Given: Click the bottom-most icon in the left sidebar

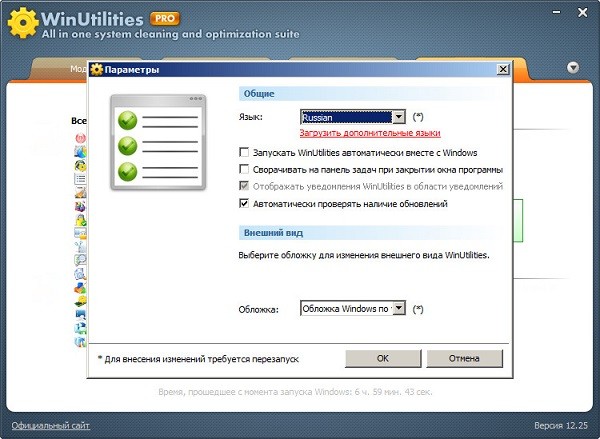Looking at the screenshot, I should point(80,341).
